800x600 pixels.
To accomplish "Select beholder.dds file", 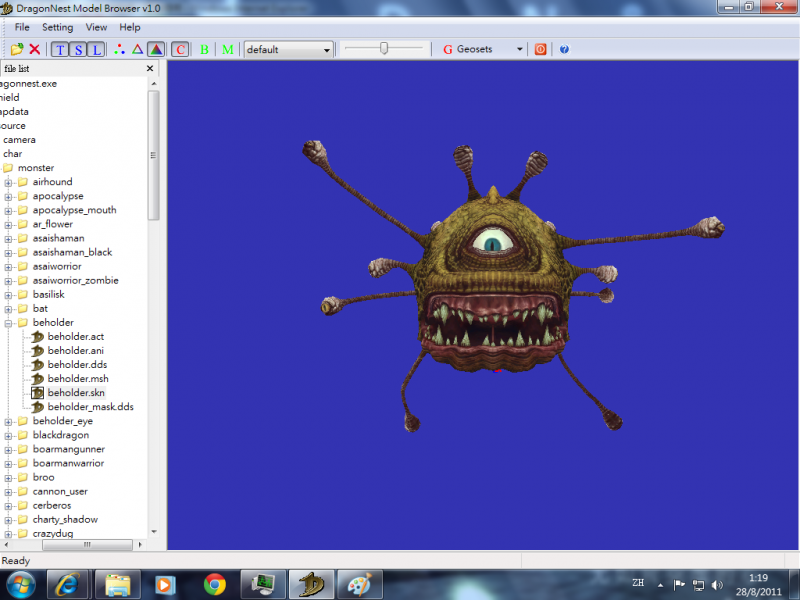I will 77,364.
